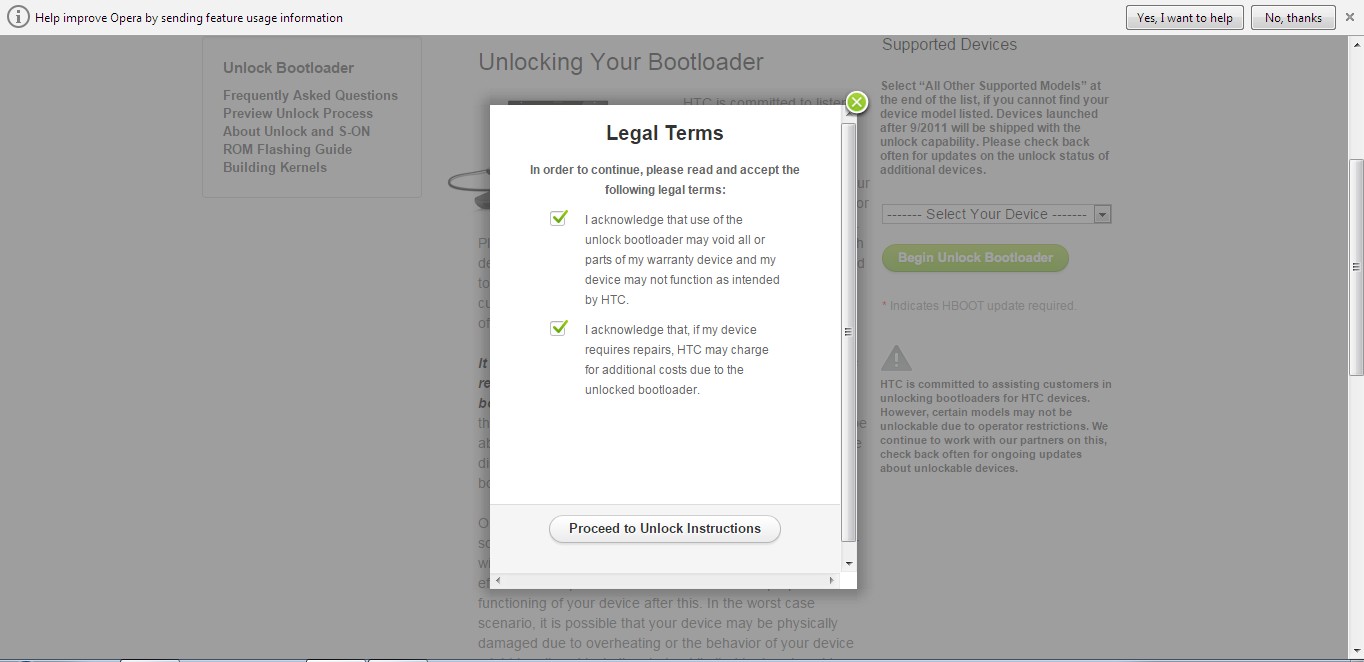Open ROM Flashing Guide link

click(x=287, y=150)
